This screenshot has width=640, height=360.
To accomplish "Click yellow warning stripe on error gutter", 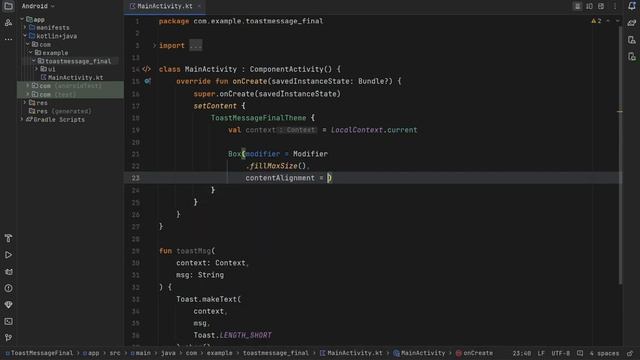I will click(620, 111).
